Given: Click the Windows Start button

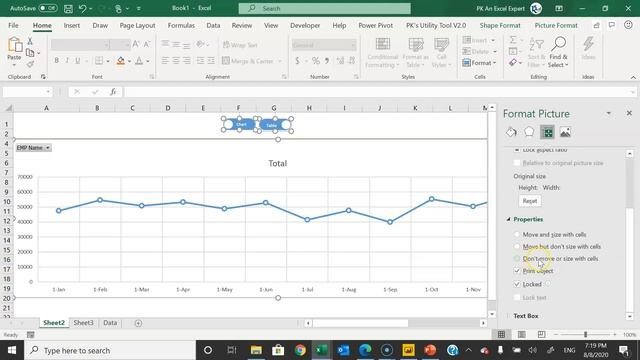Looking at the screenshot, I should (x=12, y=350).
